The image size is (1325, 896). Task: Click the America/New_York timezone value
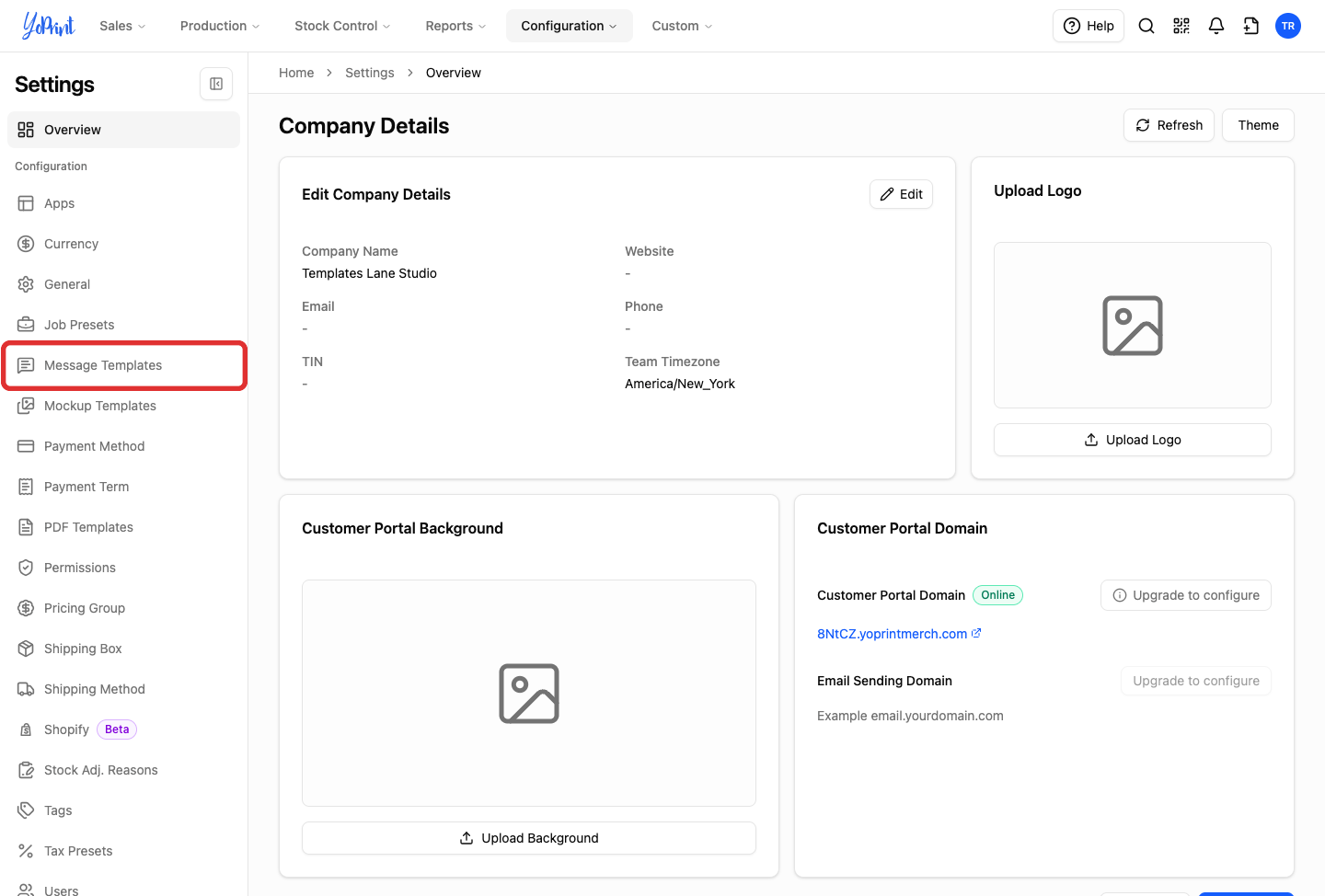click(x=680, y=384)
